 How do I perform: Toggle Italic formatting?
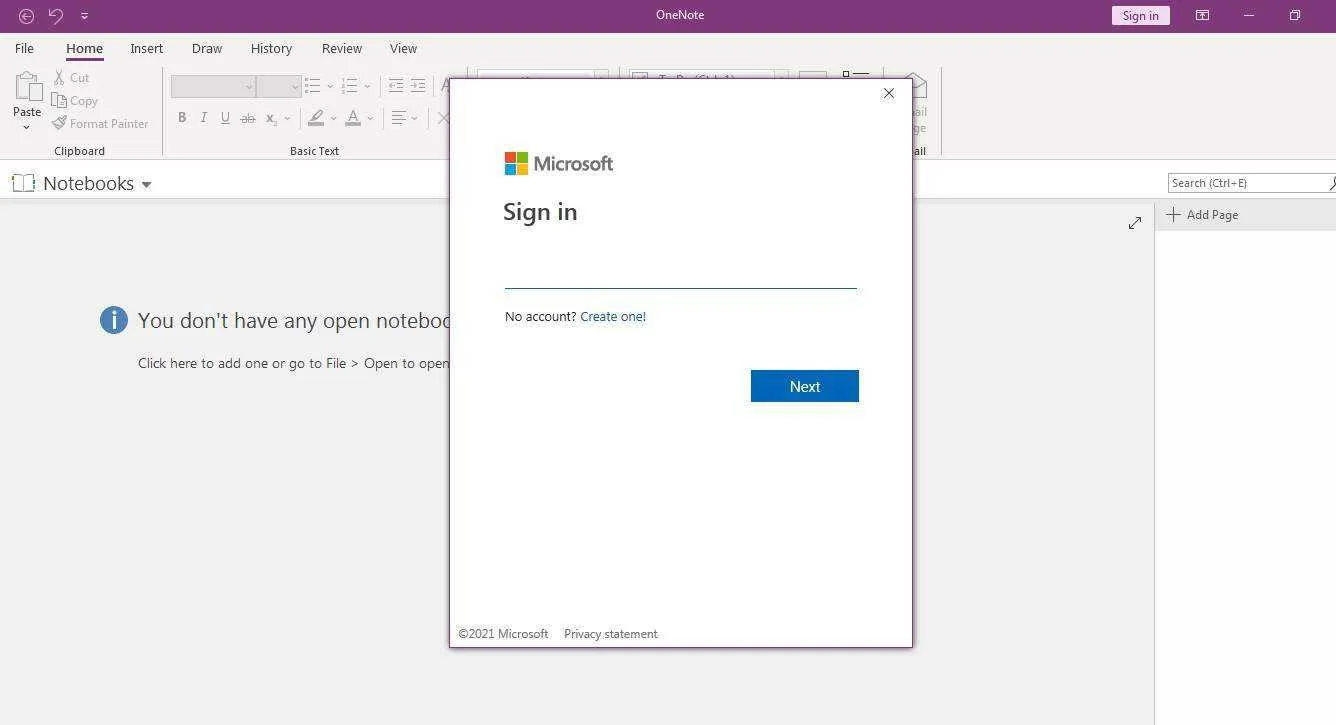(x=204, y=118)
